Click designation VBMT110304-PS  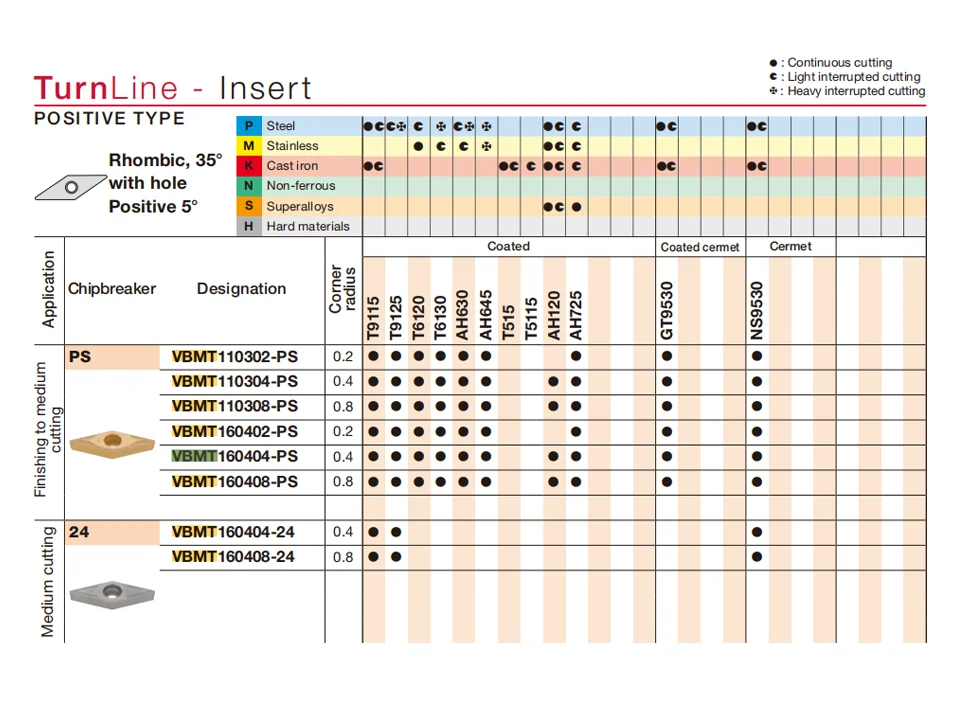tap(235, 382)
